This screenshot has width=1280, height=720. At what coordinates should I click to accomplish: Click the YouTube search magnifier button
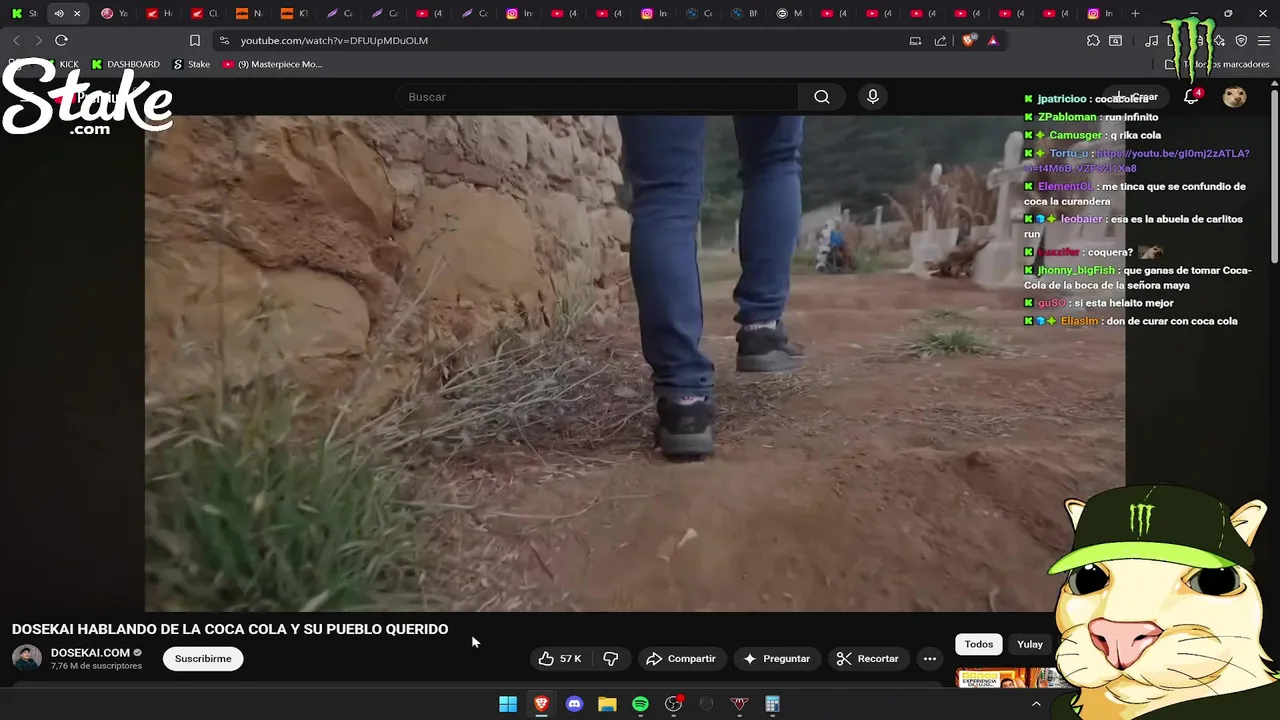(821, 97)
